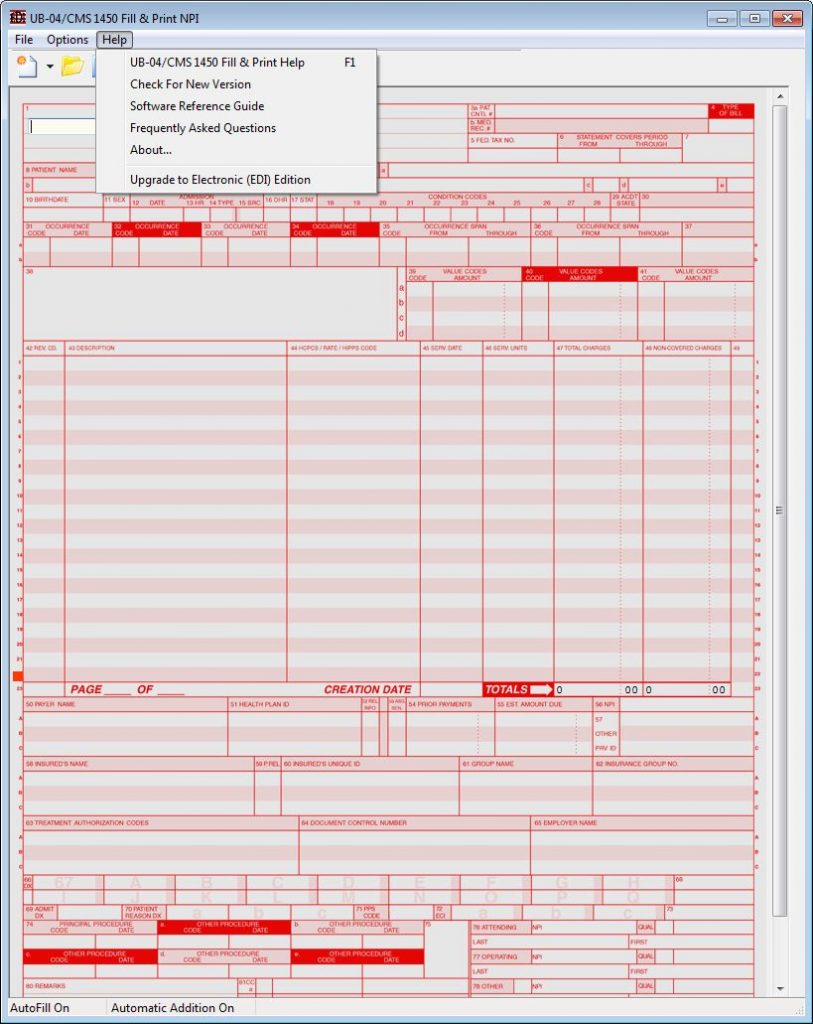Click the Statement Covers Period Through field
This screenshot has width=813, height=1024.
pyautogui.click(x=651, y=155)
